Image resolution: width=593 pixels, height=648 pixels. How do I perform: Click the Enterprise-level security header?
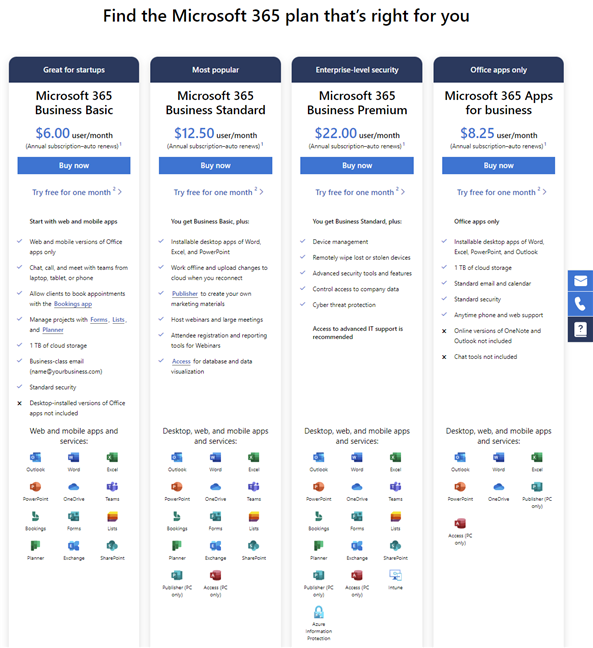coord(357,70)
